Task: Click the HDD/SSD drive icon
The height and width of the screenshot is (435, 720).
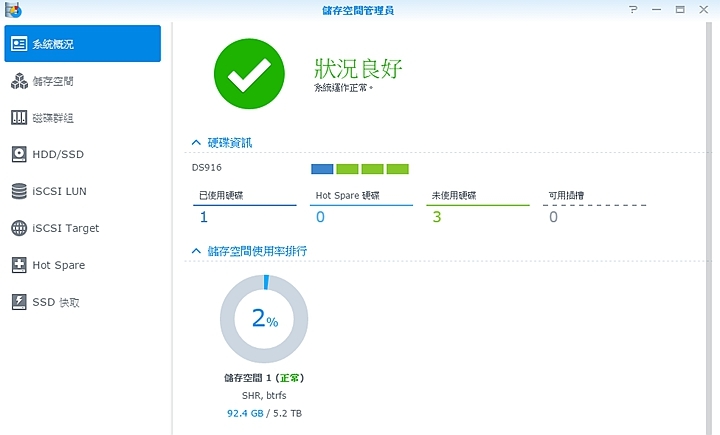Action: 19,154
